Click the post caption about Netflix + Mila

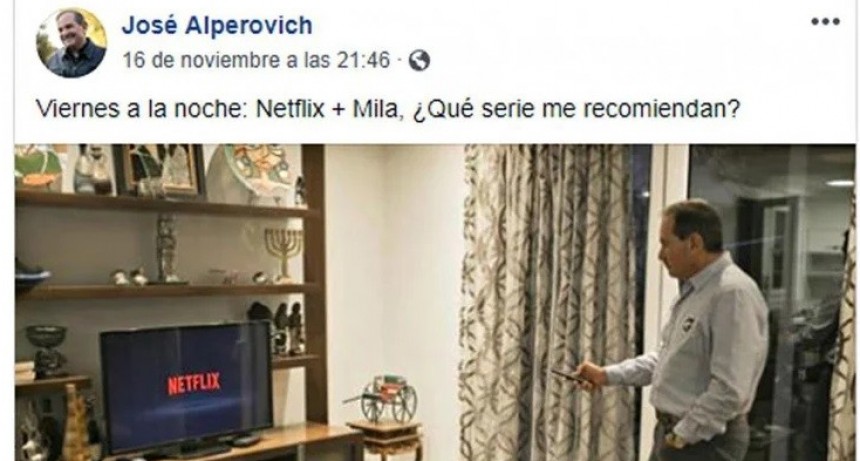388,109
